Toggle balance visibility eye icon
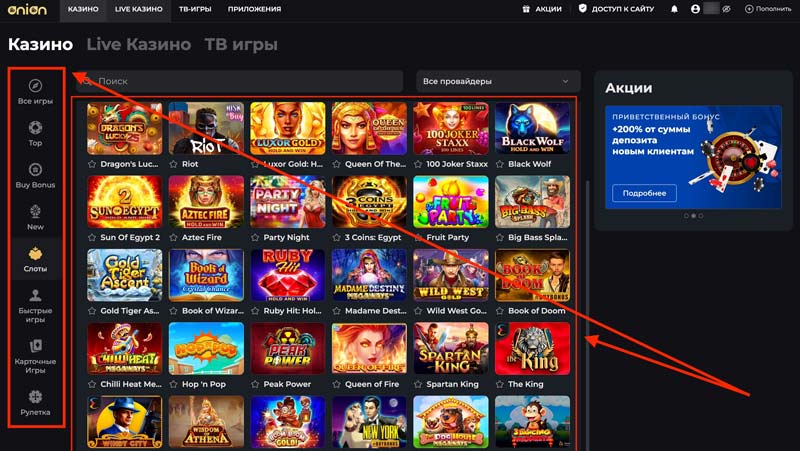Image resolution: width=800 pixels, height=451 pixels. (x=727, y=9)
